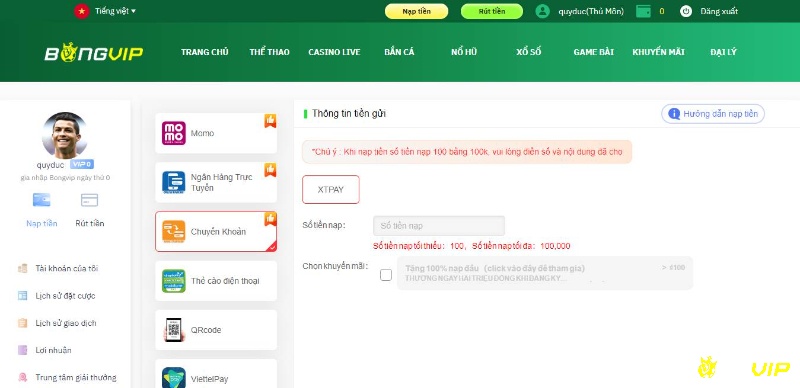Open the KHUYẾN MÃI menu
Viewport: 800px width, 388px height.
pos(658,52)
